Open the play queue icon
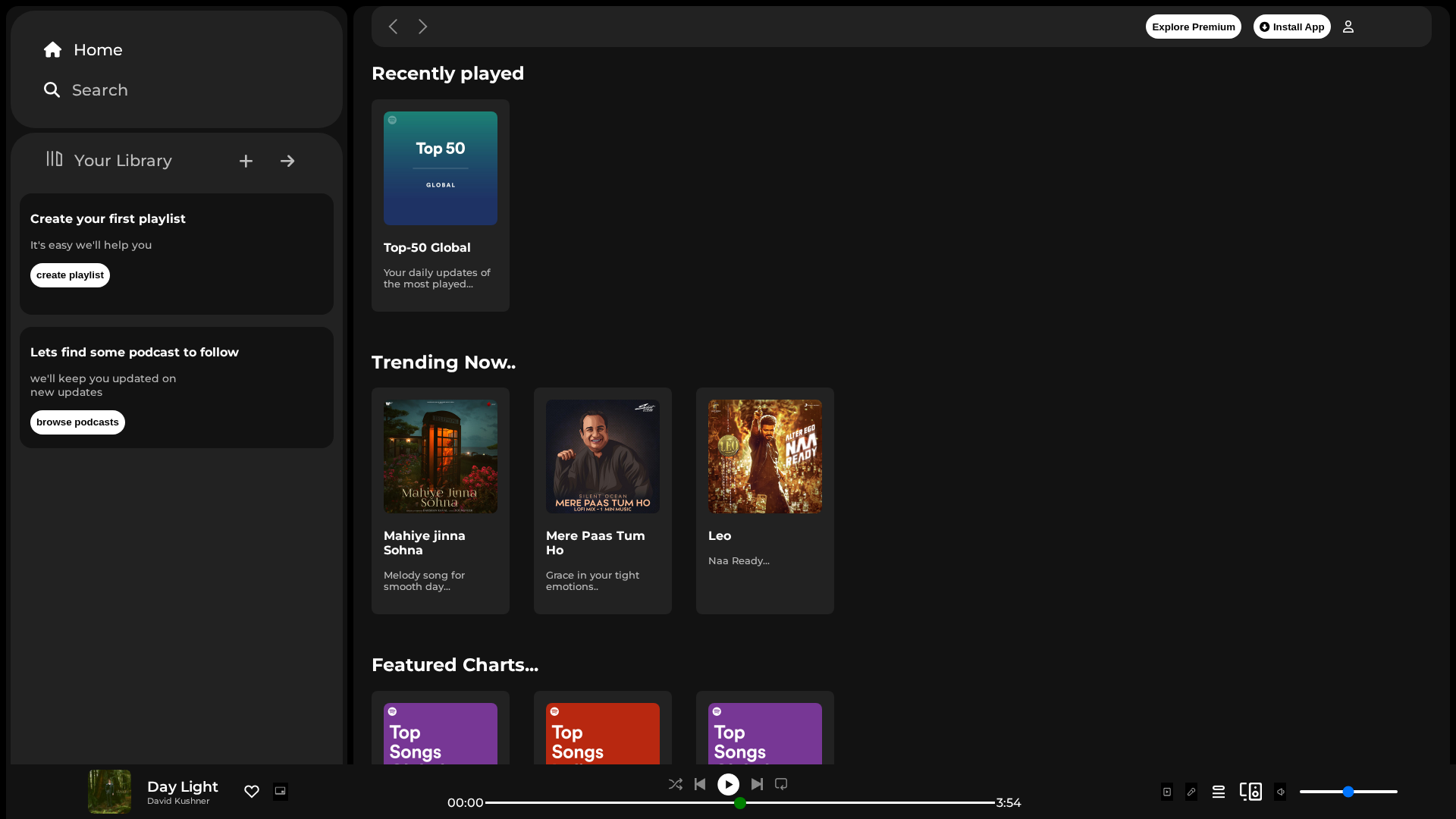1456x819 pixels. point(1219,792)
